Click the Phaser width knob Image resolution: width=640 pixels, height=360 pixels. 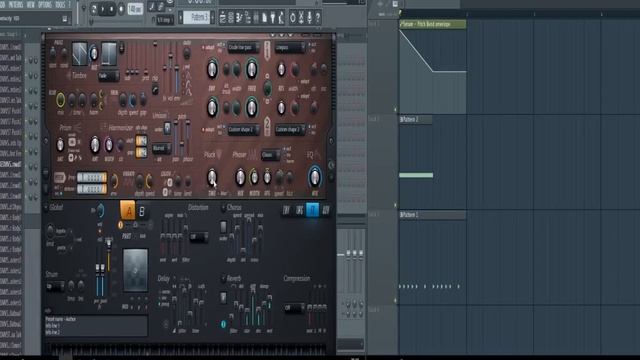click(254, 177)
